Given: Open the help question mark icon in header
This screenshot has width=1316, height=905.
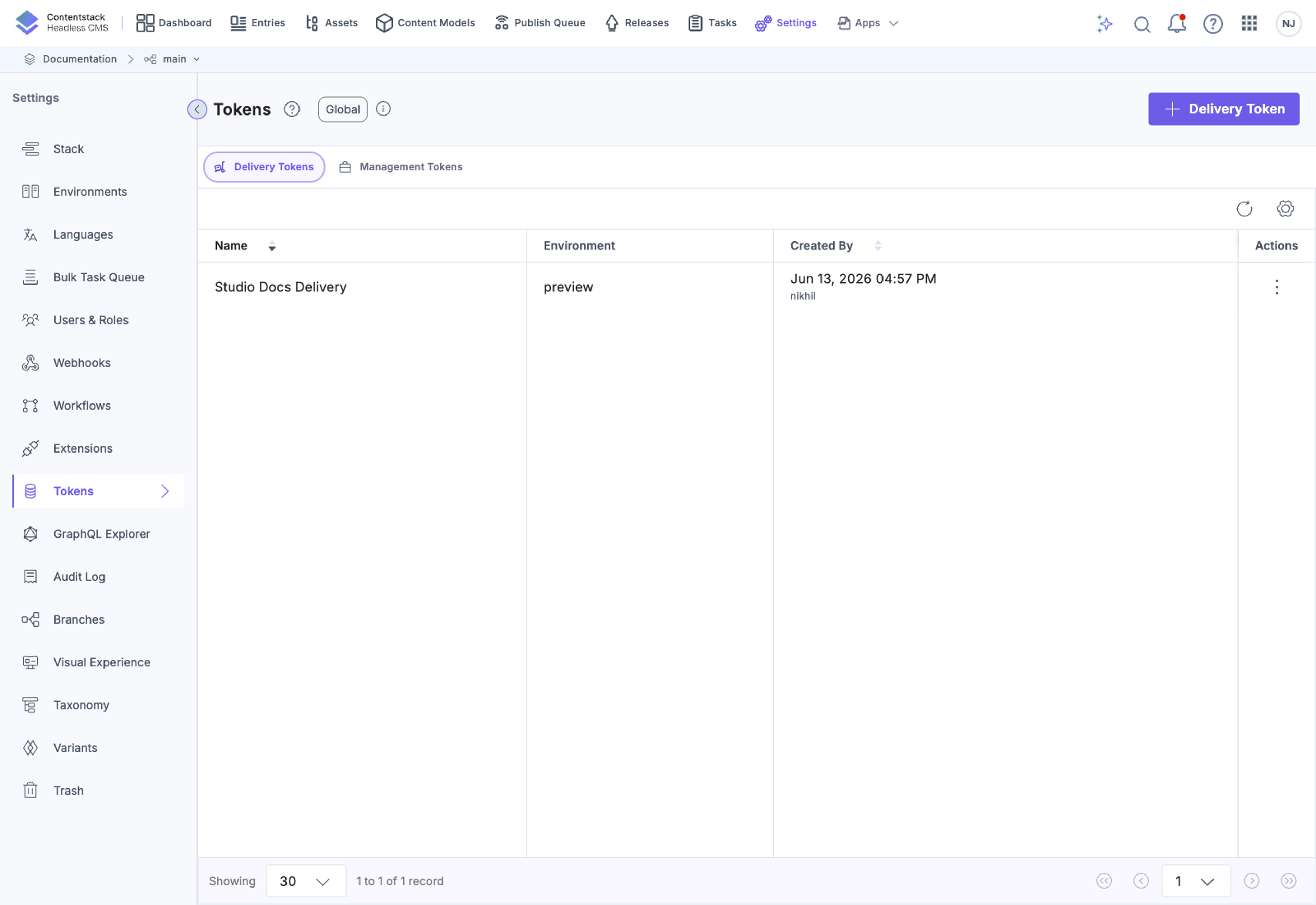Looking at the screenshot, I should [x=1213, y=24].
